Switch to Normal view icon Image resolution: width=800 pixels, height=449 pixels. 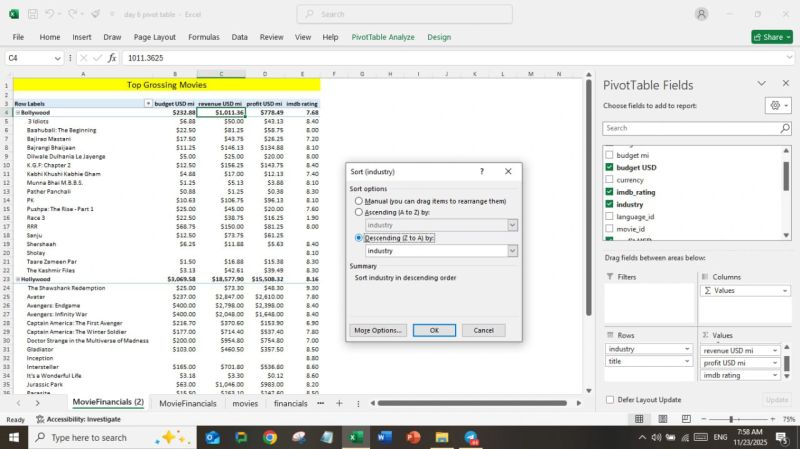pyautogui.click(x=639, y=419)
